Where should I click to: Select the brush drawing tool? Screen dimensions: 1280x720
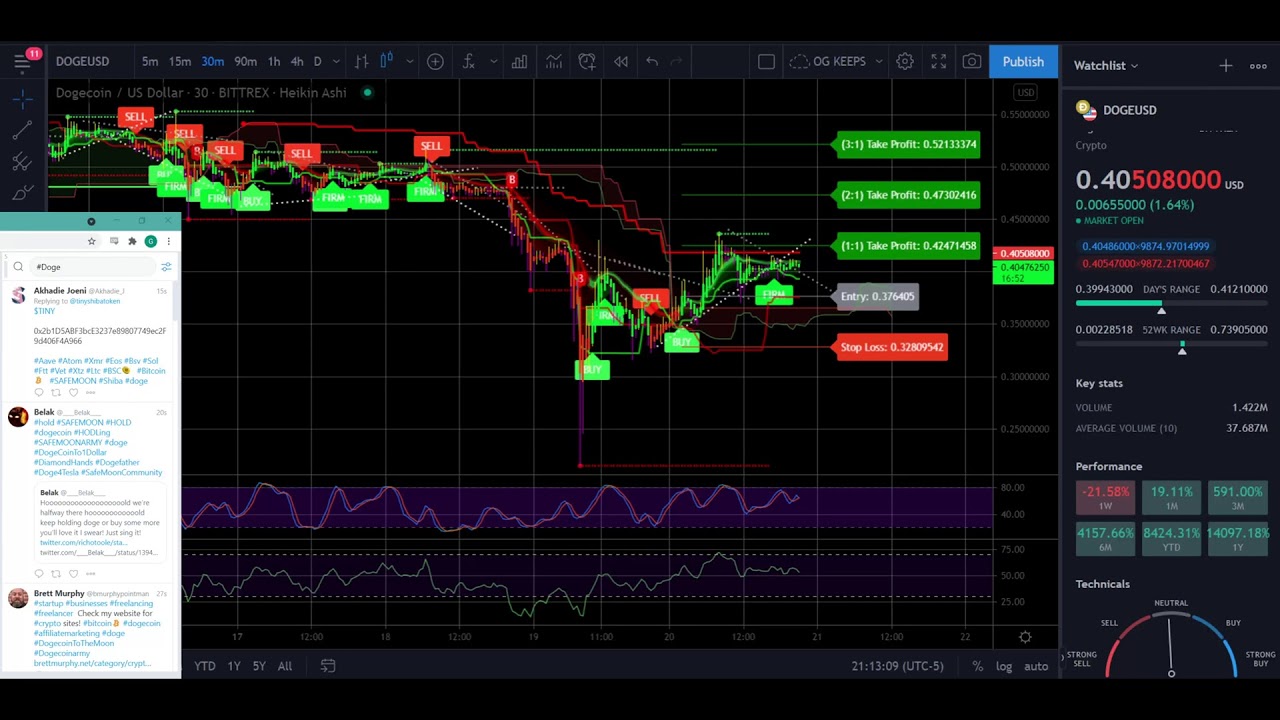tap(22, 193)
